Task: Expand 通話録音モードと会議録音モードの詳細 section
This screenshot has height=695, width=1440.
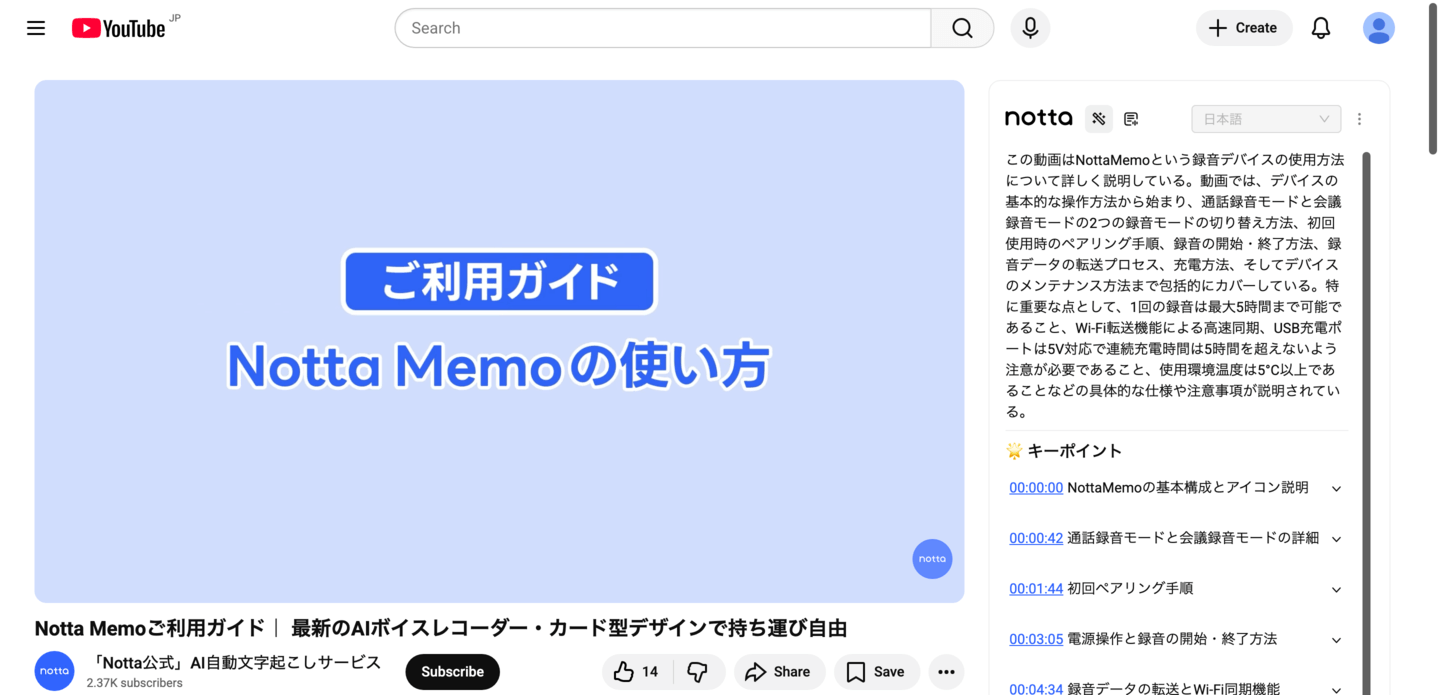Action: 1336,539
